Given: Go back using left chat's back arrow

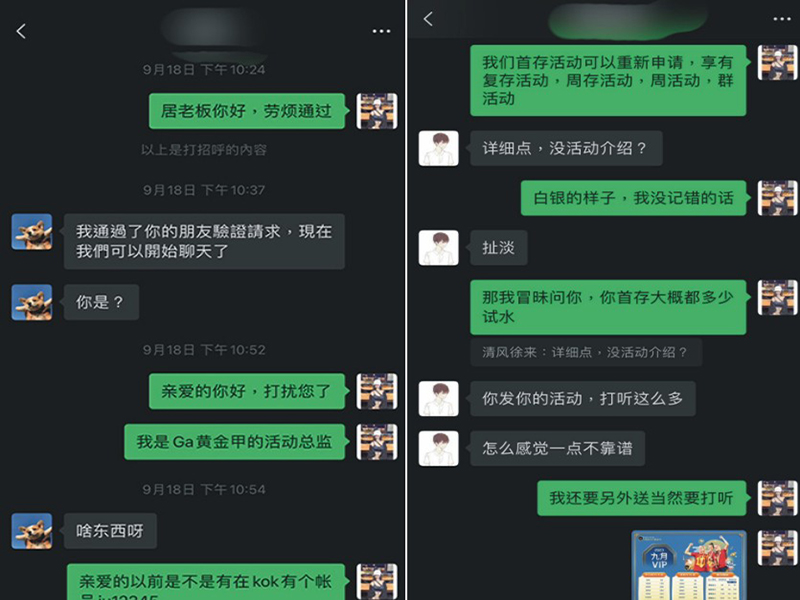Looking at the screenshot, I should tap(21, 31).
